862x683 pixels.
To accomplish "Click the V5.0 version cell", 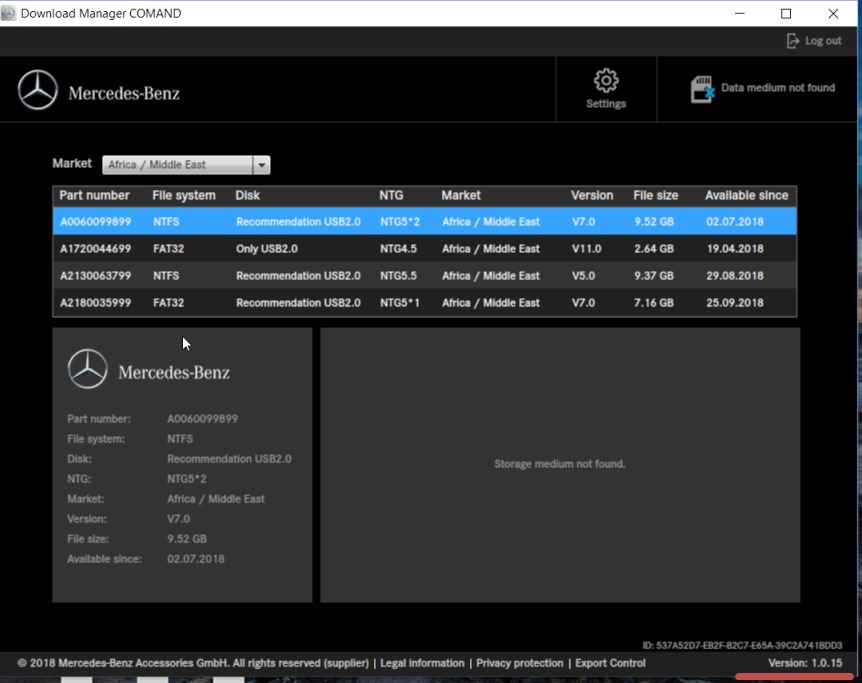I will coord(583,276).
